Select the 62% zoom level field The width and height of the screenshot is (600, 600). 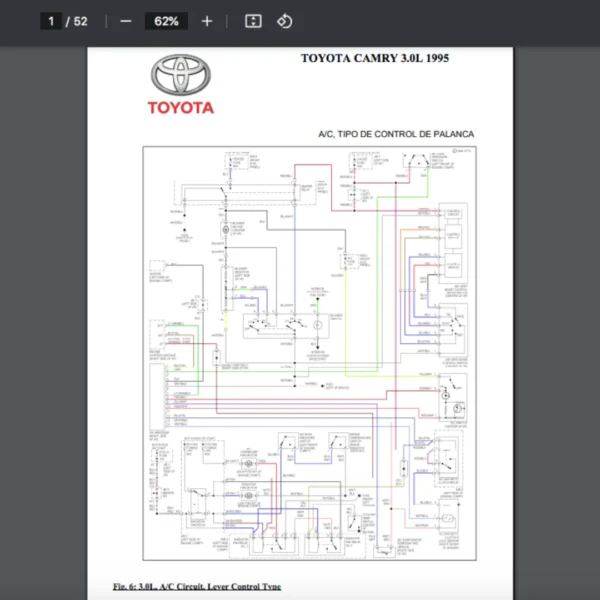[166, 21]
